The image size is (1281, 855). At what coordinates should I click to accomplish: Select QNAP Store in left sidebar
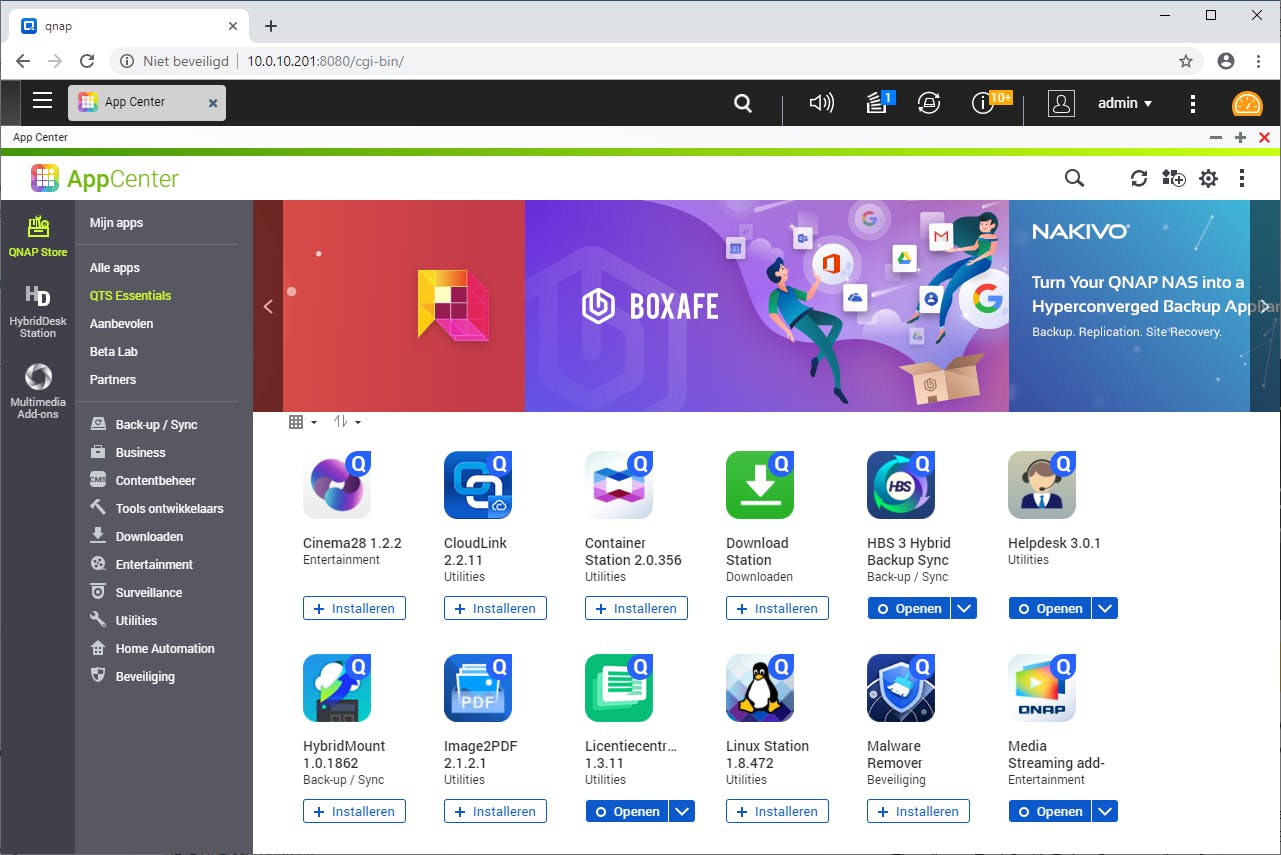(38, 236)
